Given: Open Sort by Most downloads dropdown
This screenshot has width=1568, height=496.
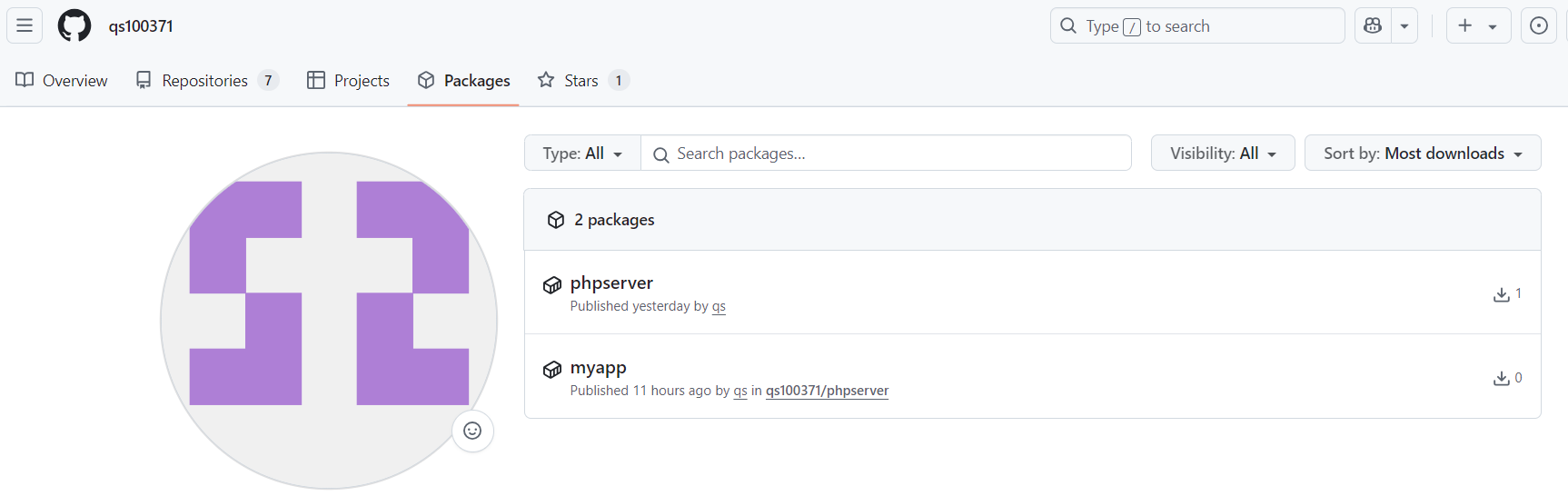Looking at the screenshot, I should [x=1423, y=153].
